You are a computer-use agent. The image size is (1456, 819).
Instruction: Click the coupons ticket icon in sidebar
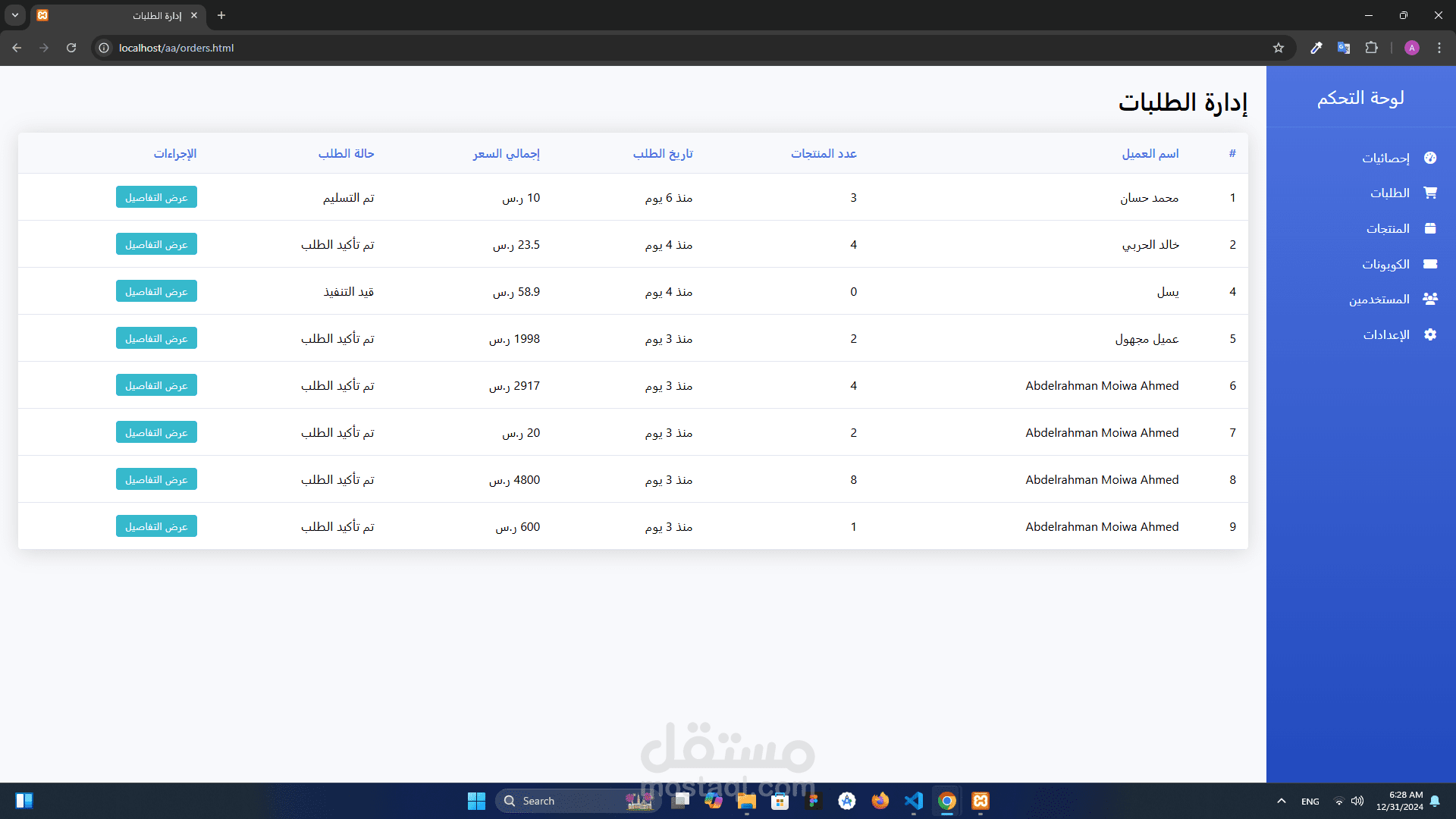point(1430,264)
